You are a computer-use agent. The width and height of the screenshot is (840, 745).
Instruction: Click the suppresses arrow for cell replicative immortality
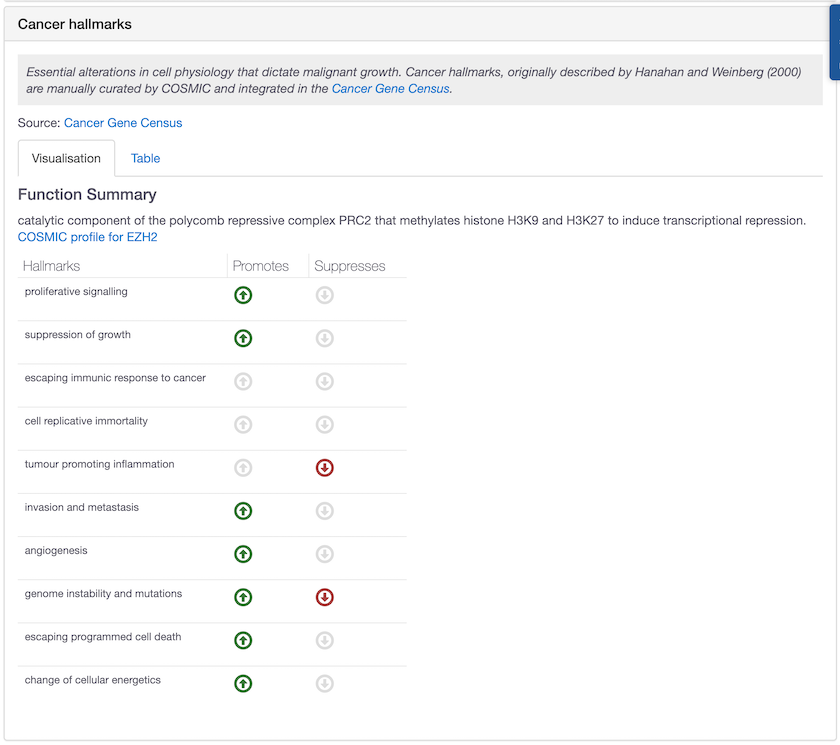pyautogui.click(x=325, y=425)
